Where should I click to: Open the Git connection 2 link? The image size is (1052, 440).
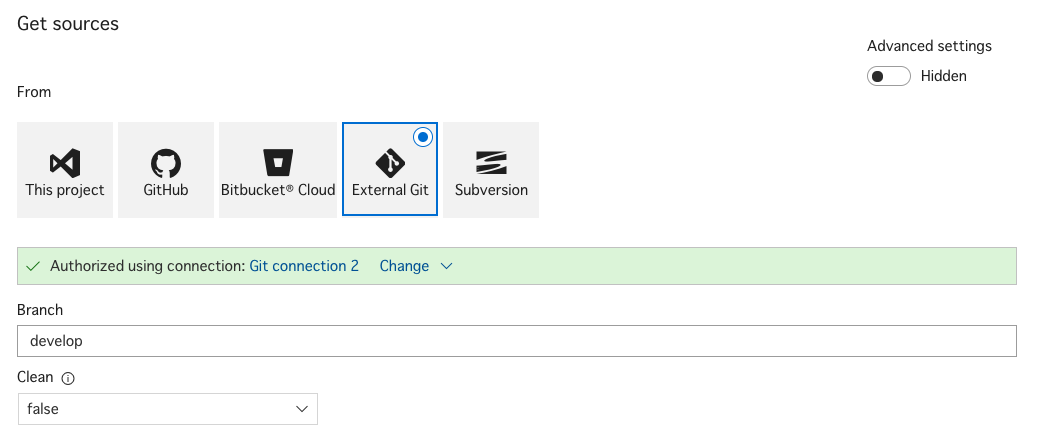click(304, 266)
